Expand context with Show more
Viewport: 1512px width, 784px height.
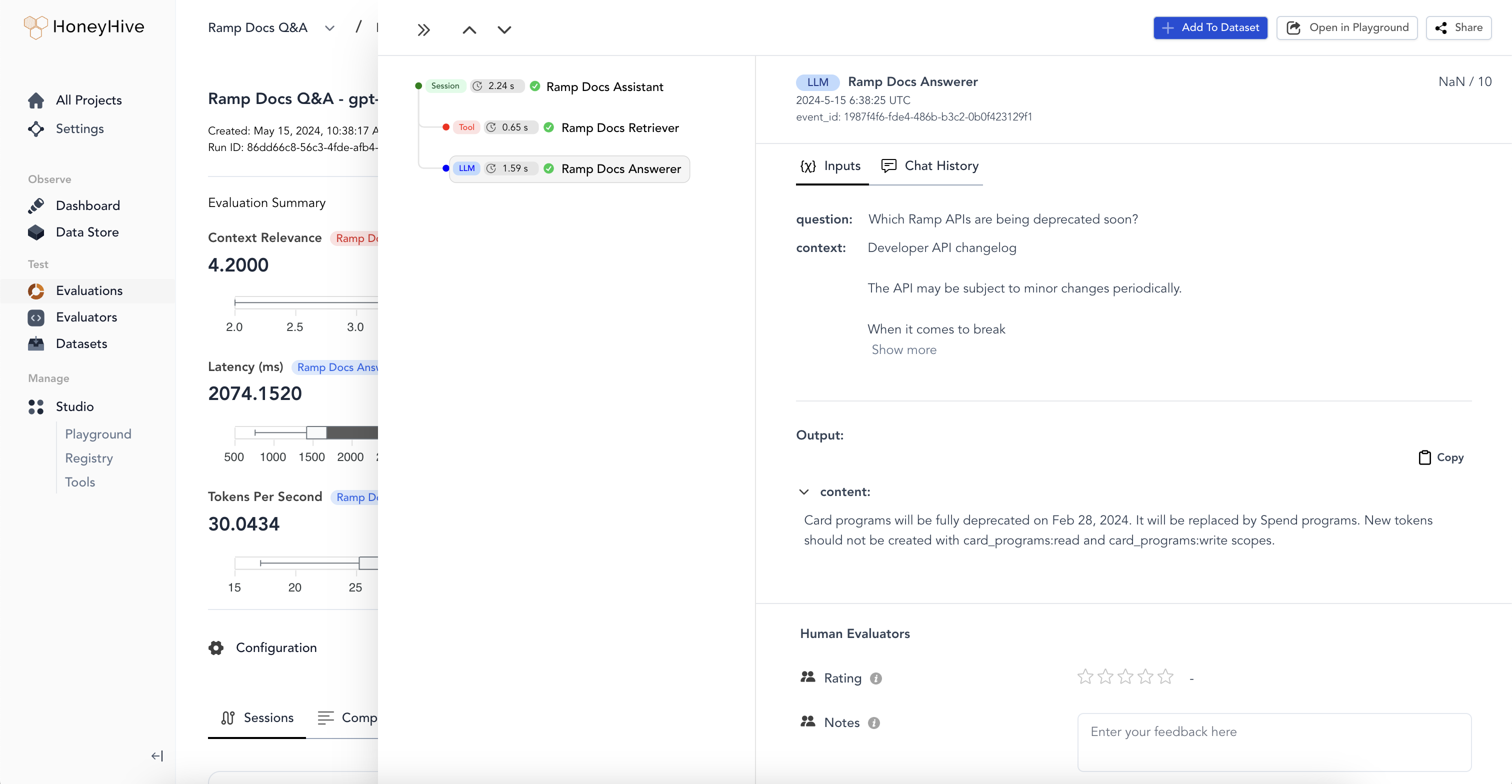tap(904, 349)
